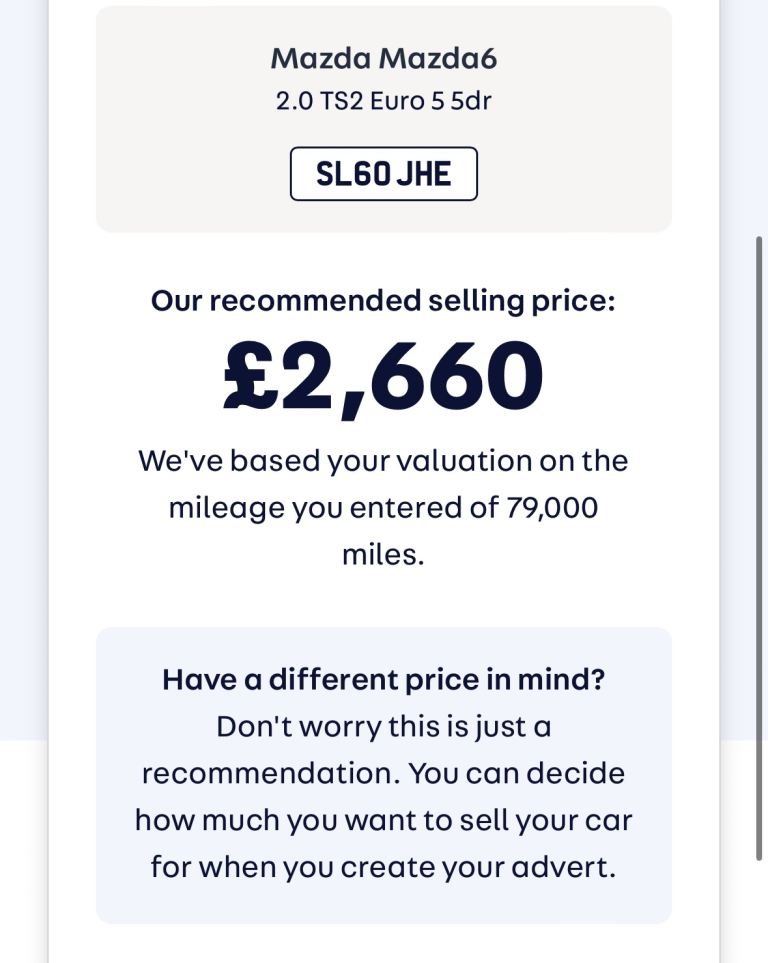Image resolution: width=768 pixels, height=963 pixels.
Task: Select the Mazda Mazda6 title
Action: point(383,59)
